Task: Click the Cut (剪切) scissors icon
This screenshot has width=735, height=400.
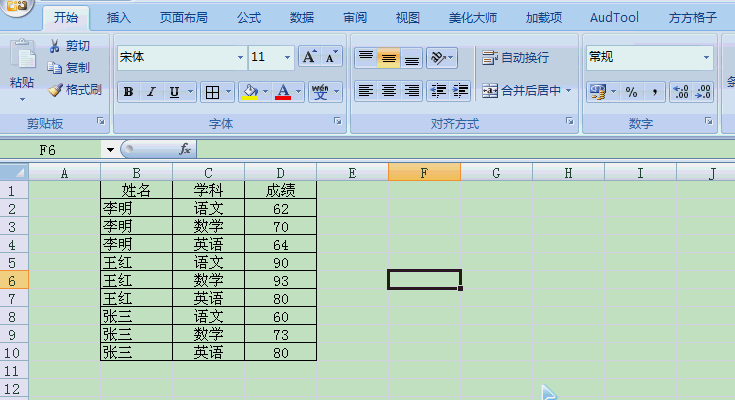Action: 55,46
